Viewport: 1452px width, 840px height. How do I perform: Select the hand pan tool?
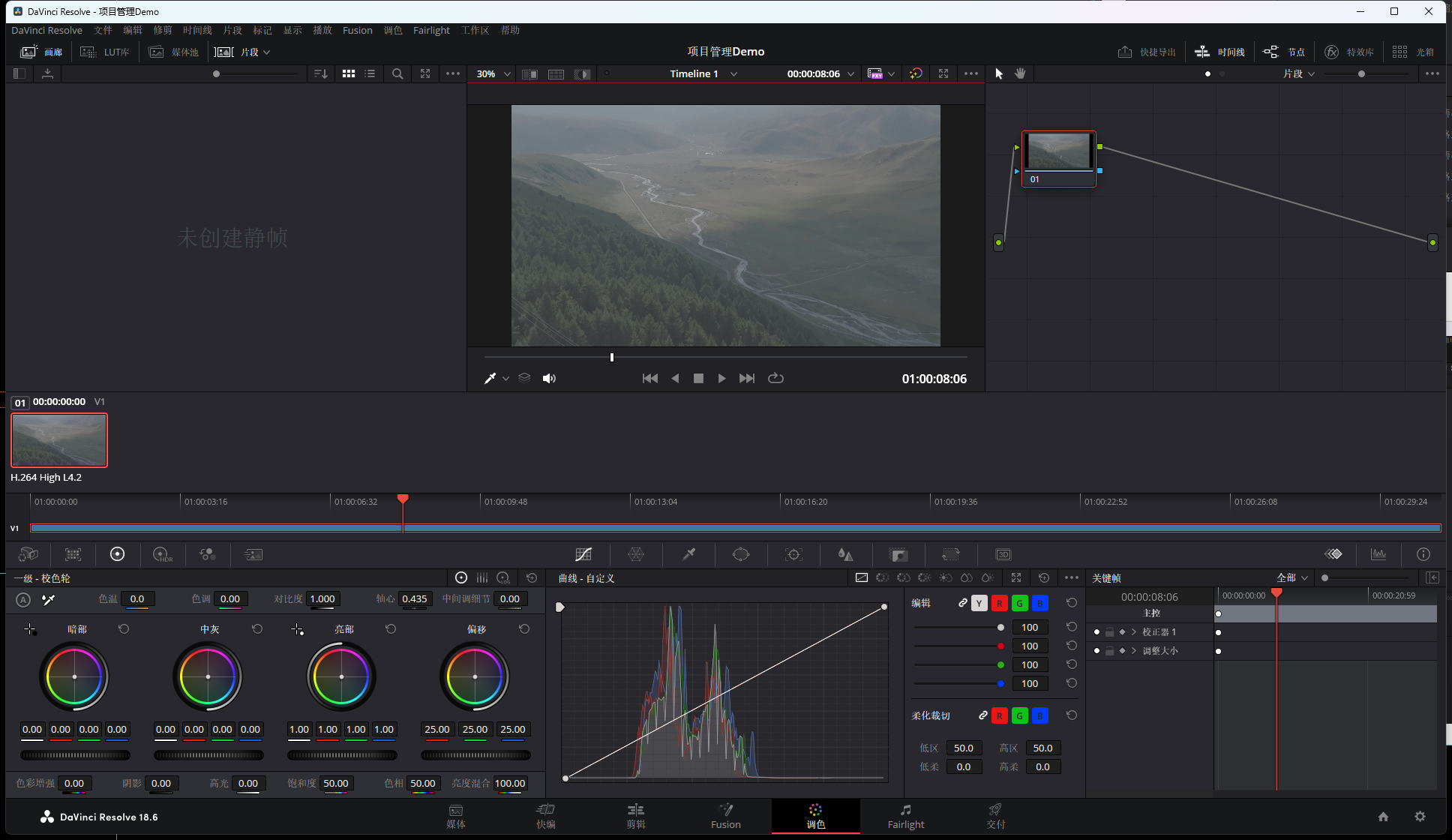coord(1020,73)
